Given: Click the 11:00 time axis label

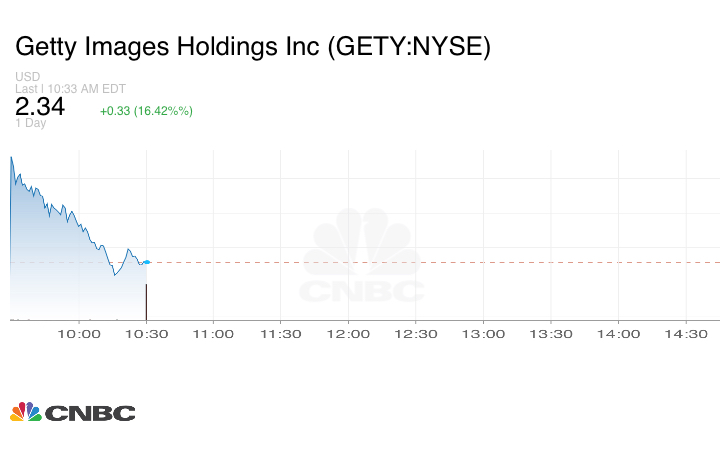Looking at the screenshot, I should 213,334.
